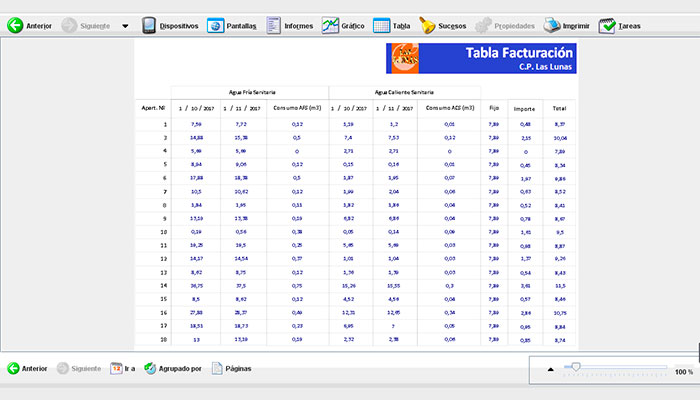Click the 'Apart. Nº' column header
The height and width of the screenshot is (400, 700).
coord(153,108)
